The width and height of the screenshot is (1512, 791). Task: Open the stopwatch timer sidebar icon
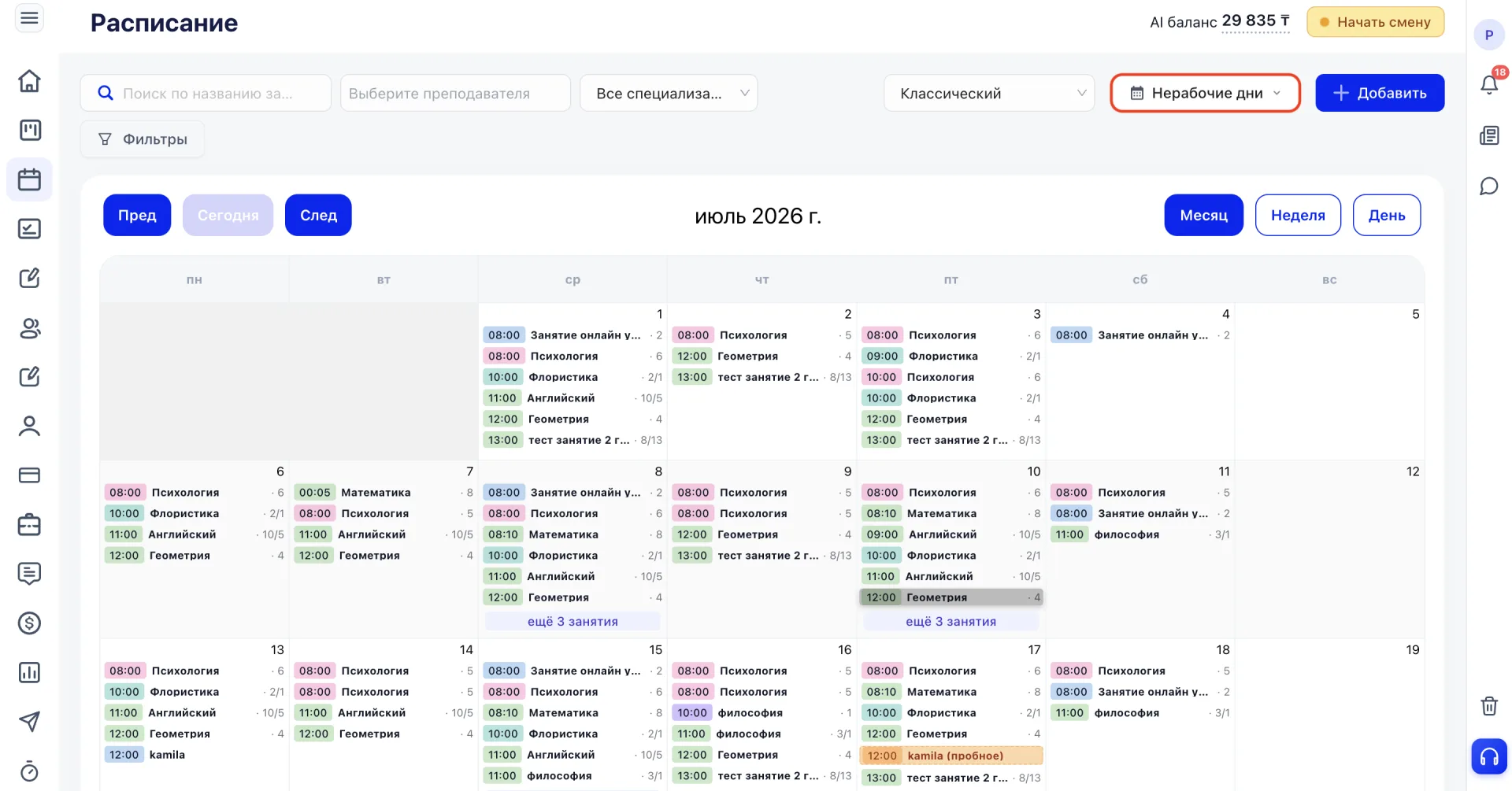tap(30, 771)
